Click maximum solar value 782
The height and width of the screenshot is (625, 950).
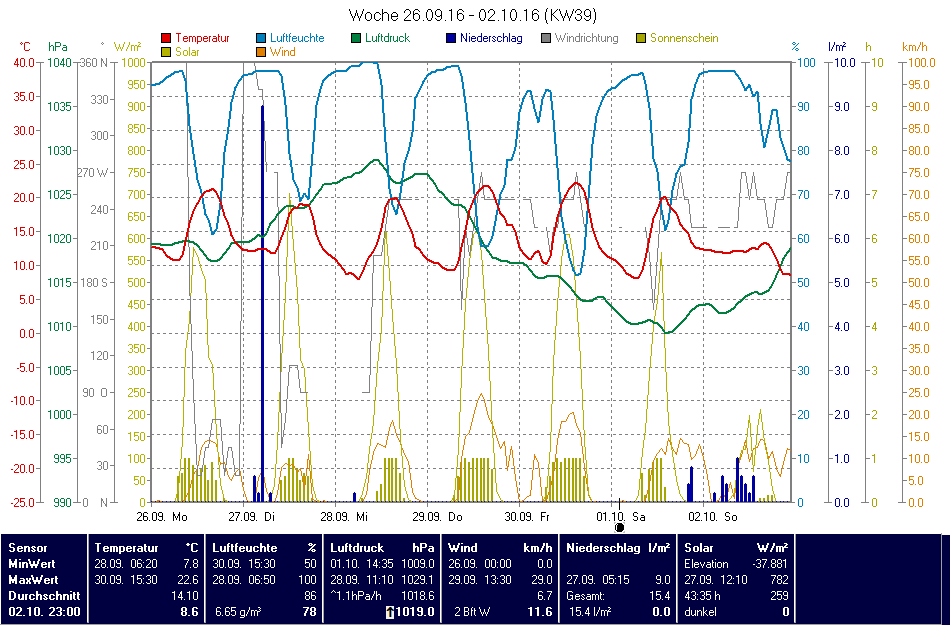(780, 580)
